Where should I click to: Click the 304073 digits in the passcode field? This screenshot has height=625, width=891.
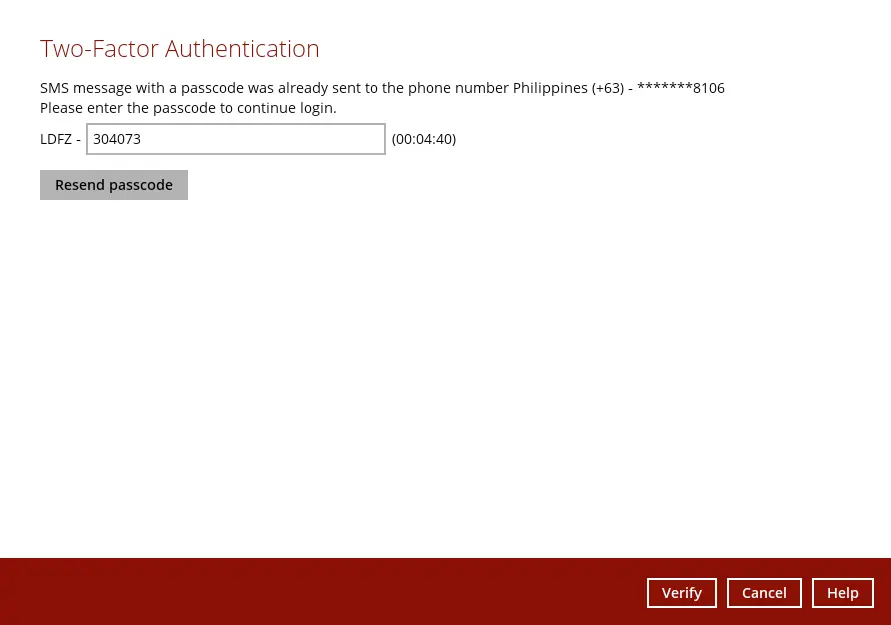(117, 139)
